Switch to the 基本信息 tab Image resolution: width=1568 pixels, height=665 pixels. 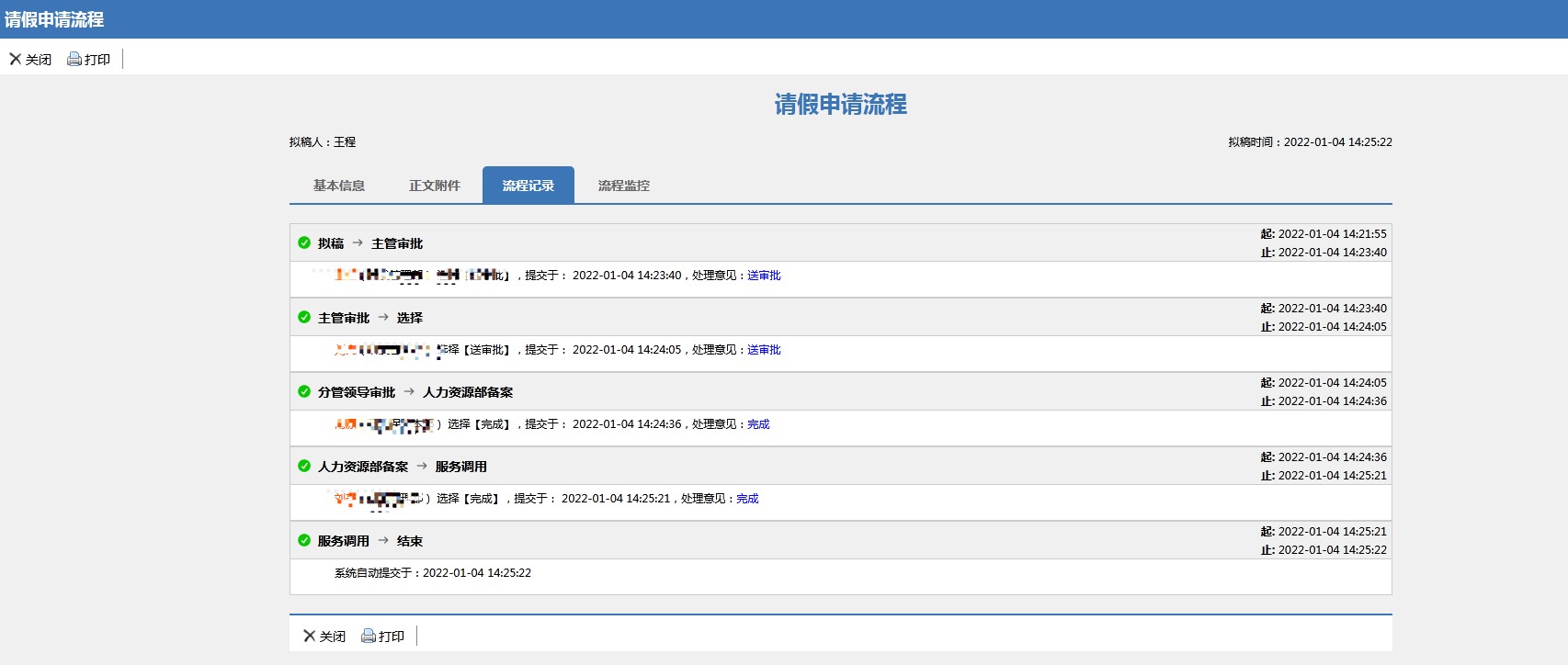pyautogui.click(x=339, y=186)
